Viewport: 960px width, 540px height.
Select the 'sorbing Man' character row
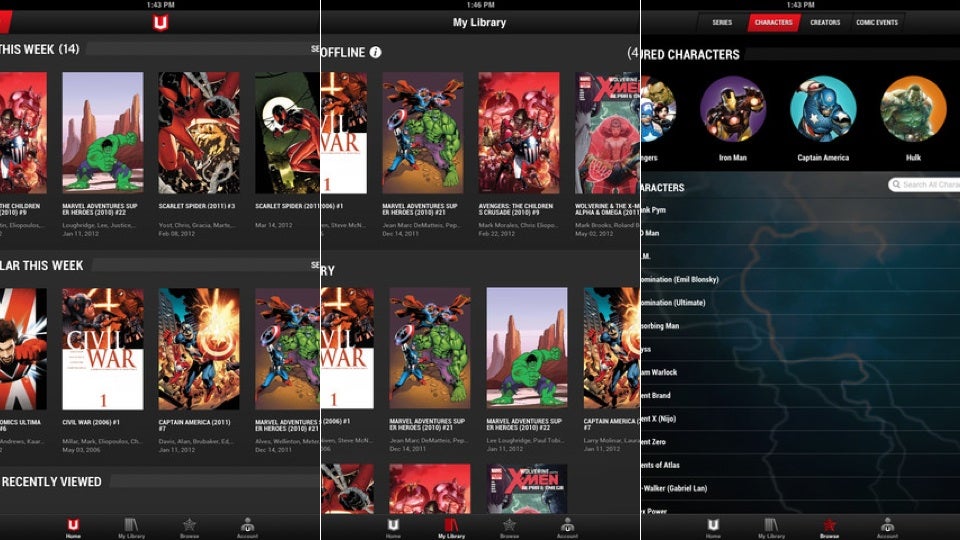point(800,326)
